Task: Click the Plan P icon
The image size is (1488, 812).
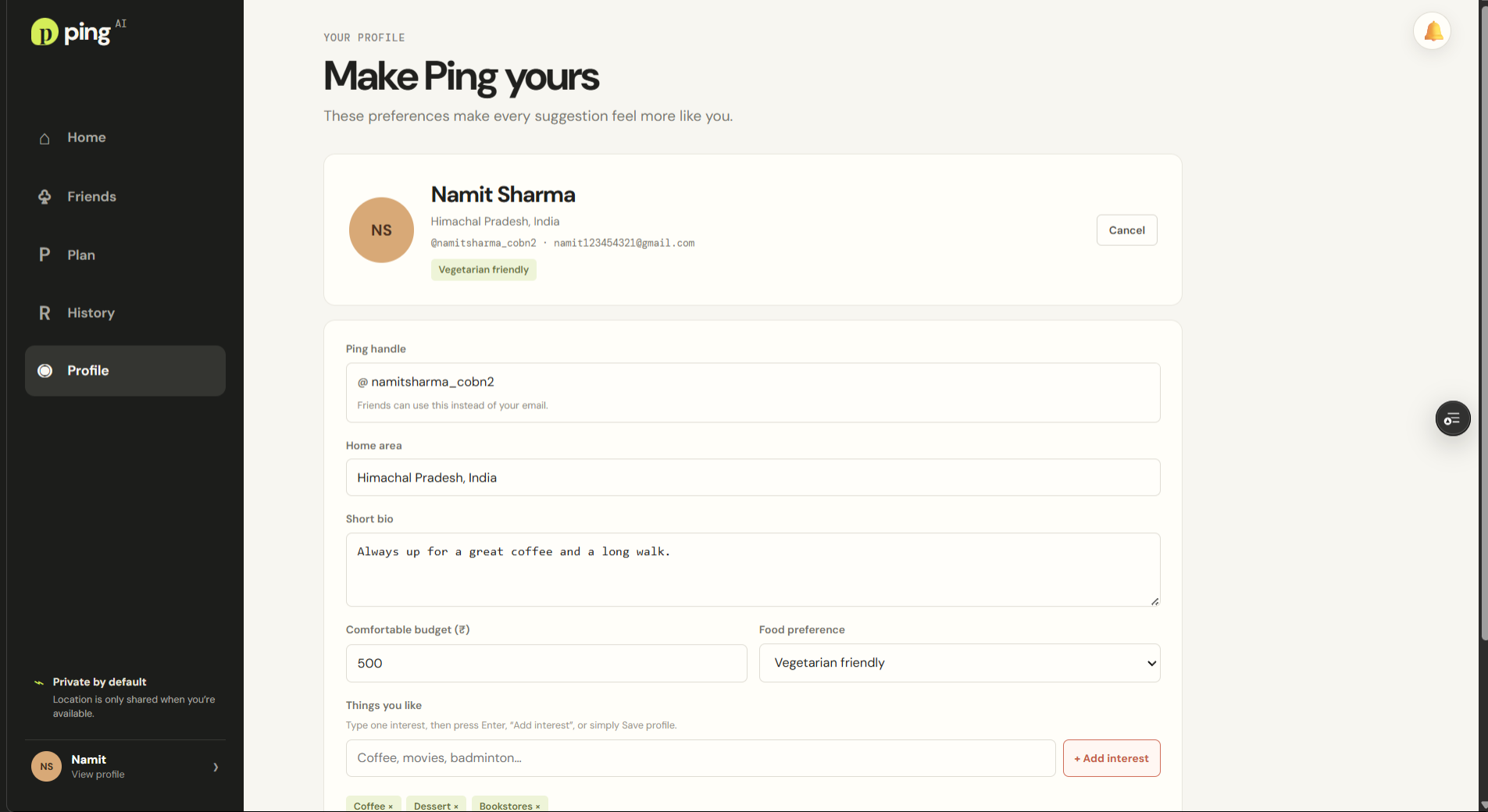Action: (x=45, y=255)
